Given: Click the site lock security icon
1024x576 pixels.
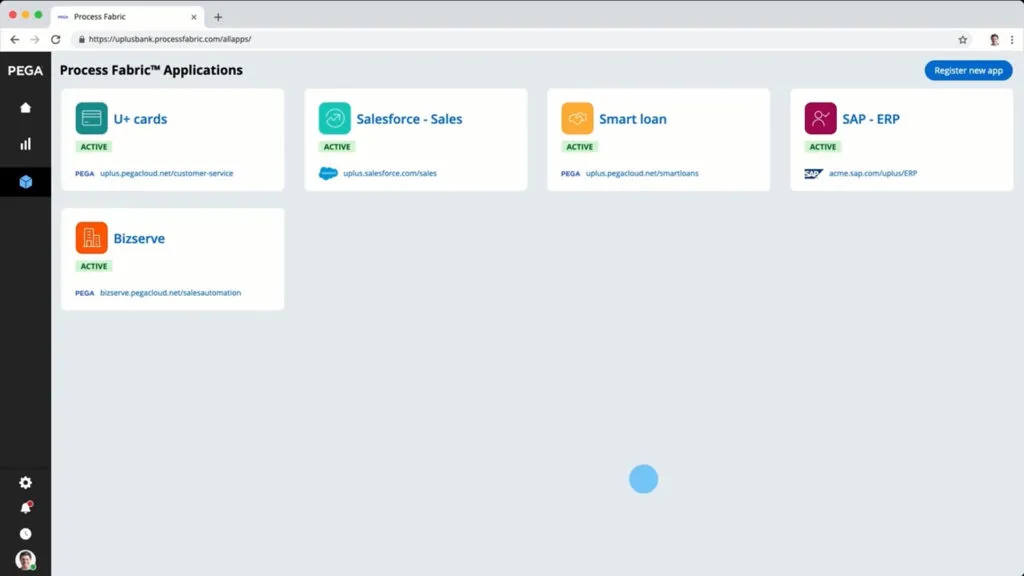Looking at the screenshot, I should (82, 39).
